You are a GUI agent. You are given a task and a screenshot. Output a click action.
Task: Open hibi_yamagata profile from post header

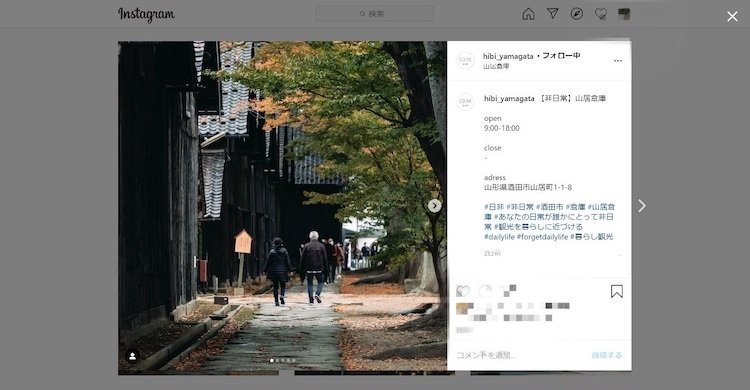(x=508, y=56)
